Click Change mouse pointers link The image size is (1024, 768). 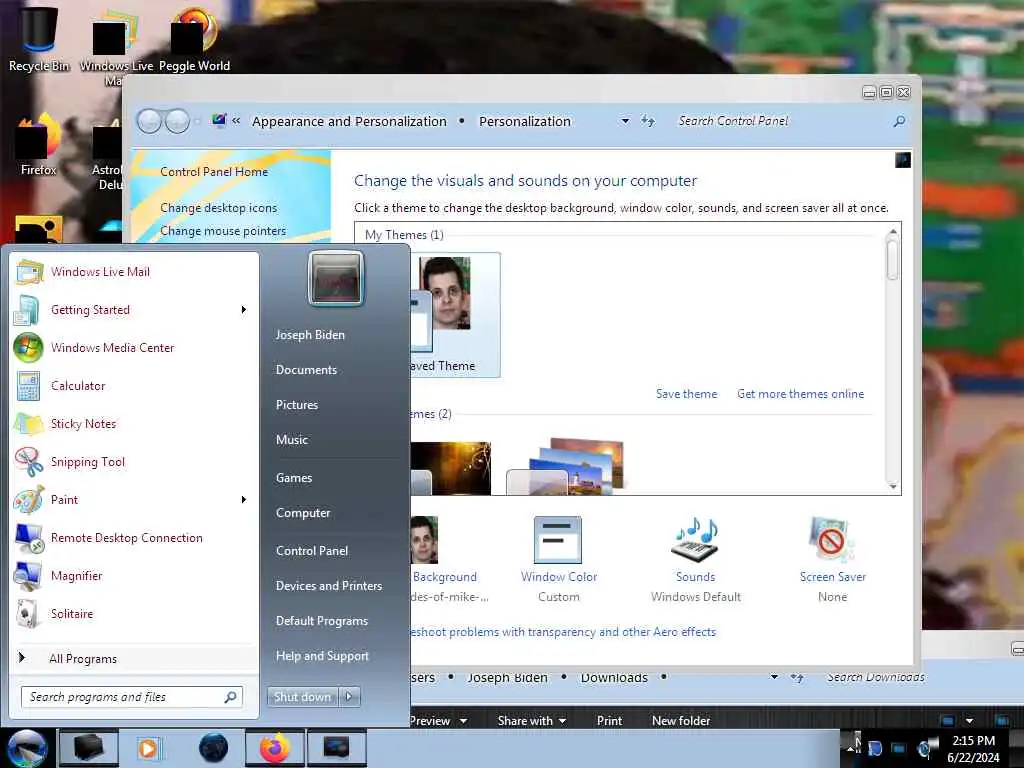click(x=223, y=231)
